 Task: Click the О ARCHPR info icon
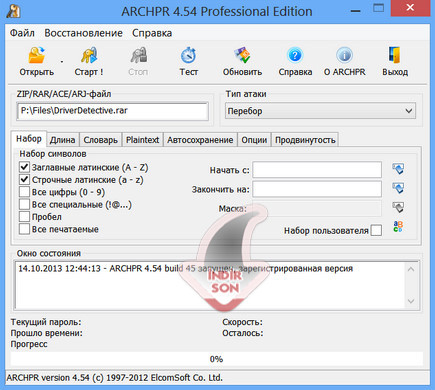coord(344,55)
